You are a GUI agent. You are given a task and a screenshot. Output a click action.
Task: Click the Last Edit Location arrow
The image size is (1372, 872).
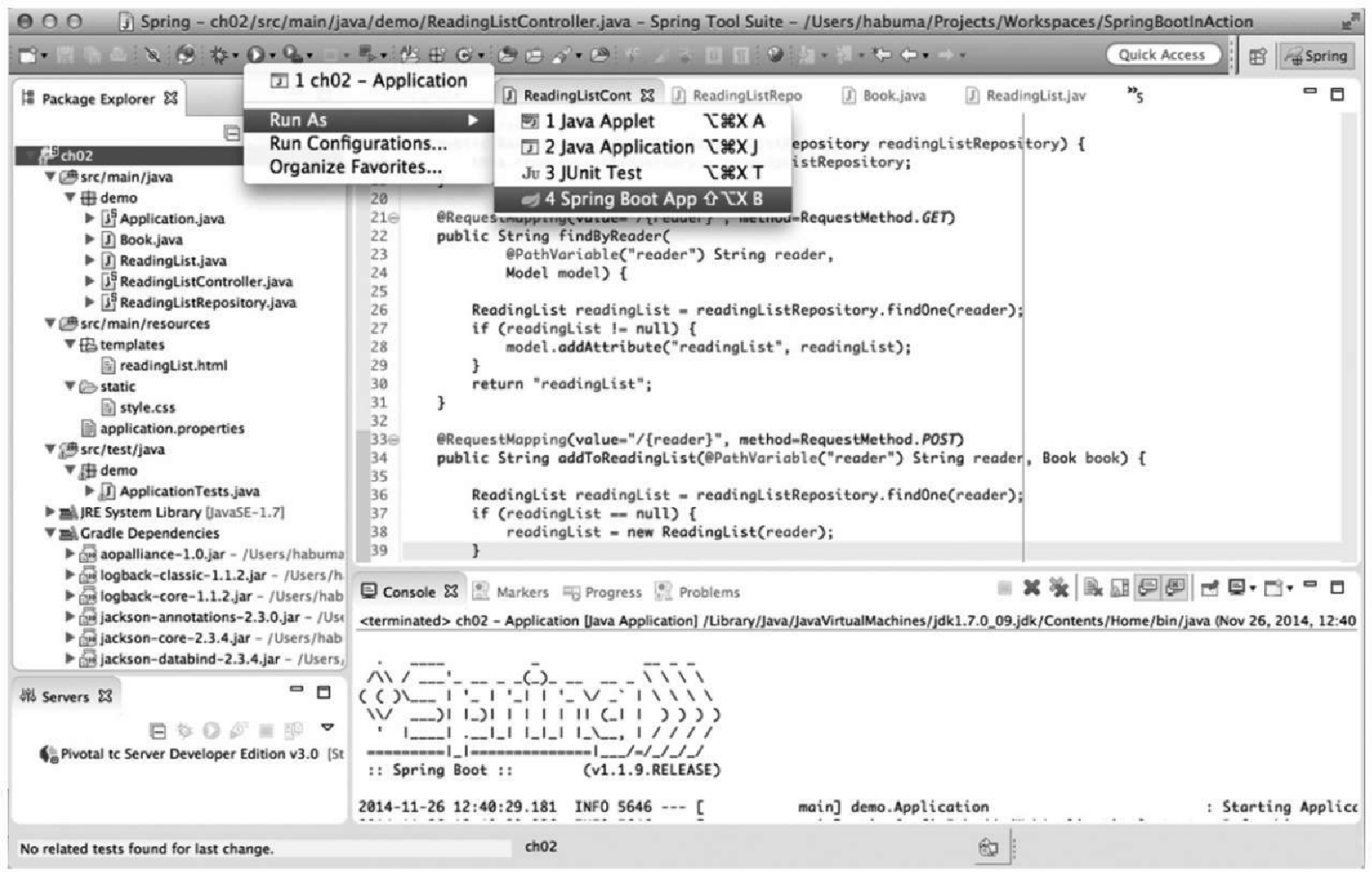[882, 55]
